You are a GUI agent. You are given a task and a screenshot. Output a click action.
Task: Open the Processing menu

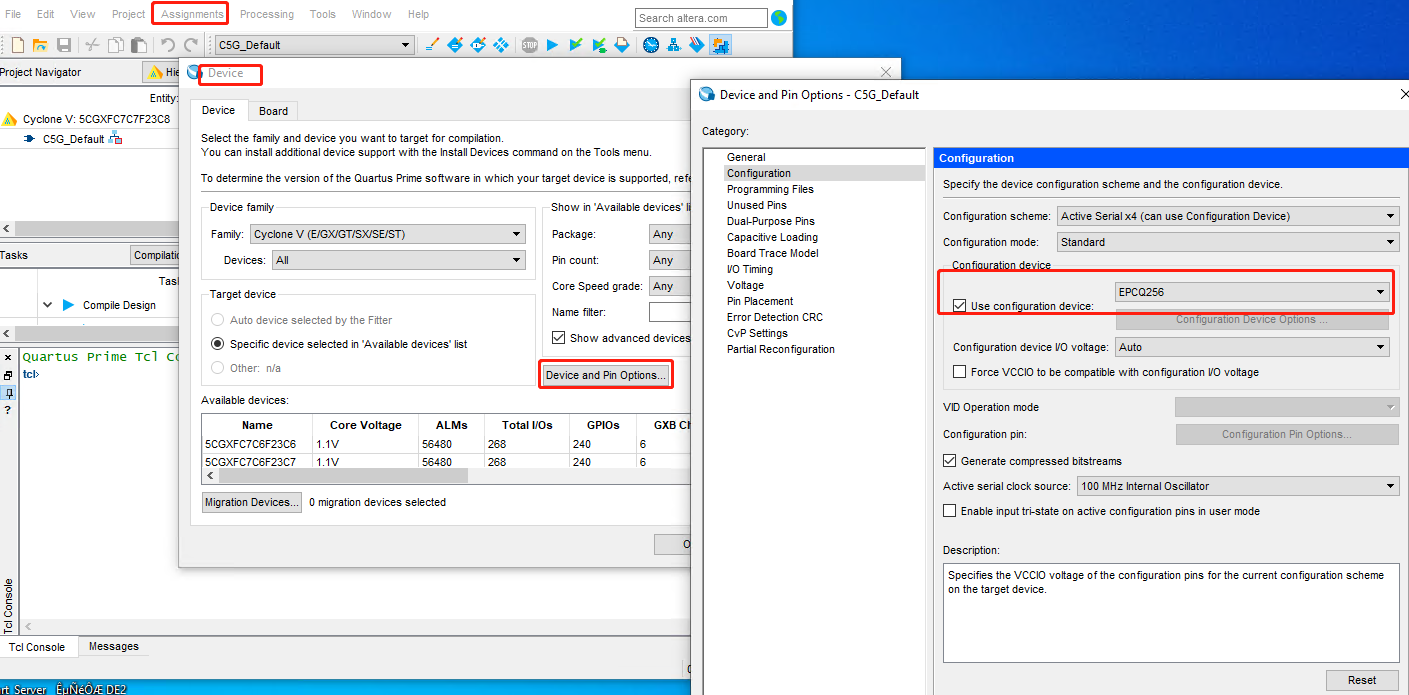pos(267,14)
